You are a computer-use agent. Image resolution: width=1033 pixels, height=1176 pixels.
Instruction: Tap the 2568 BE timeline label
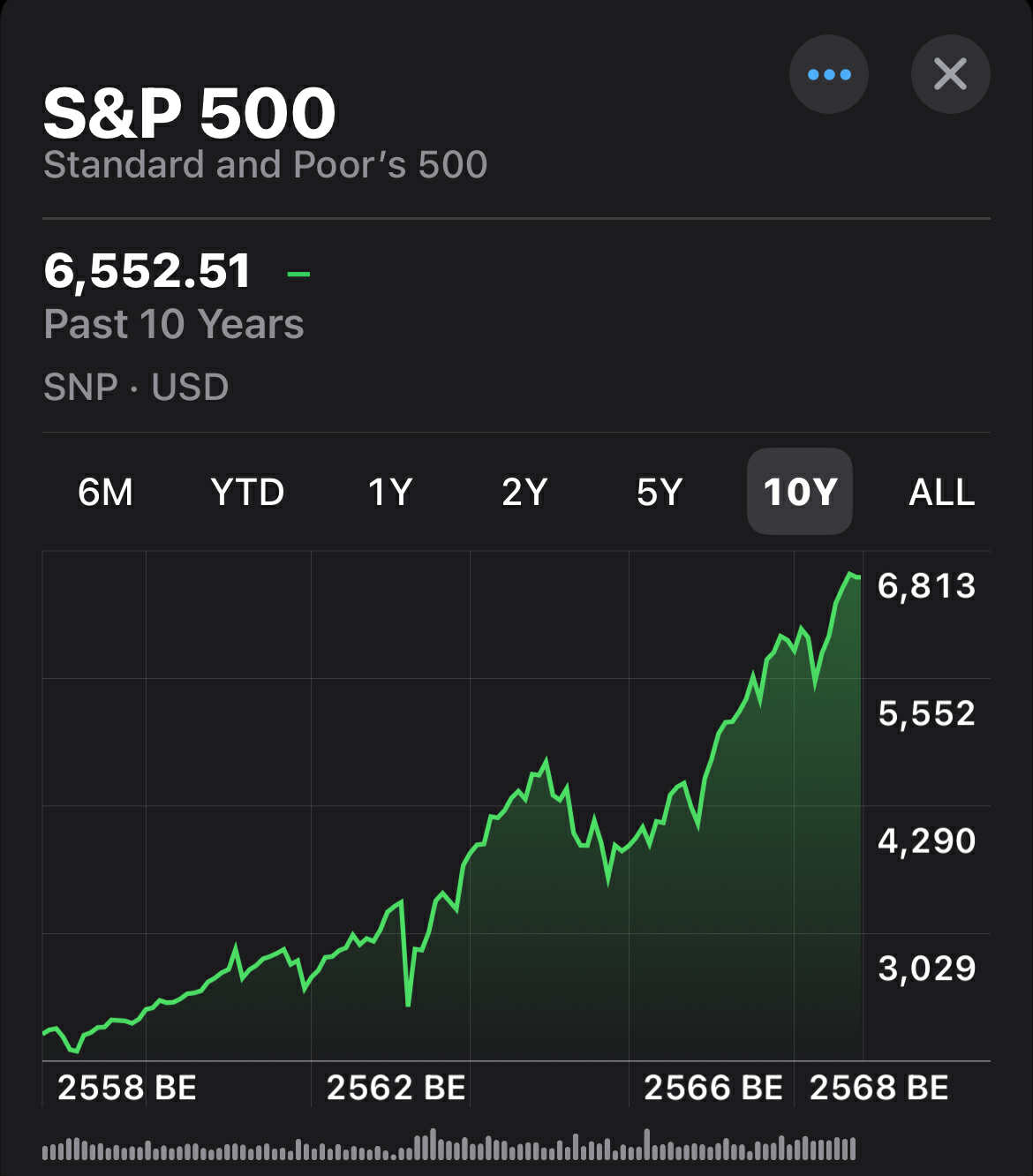(x=878, y=1088)
